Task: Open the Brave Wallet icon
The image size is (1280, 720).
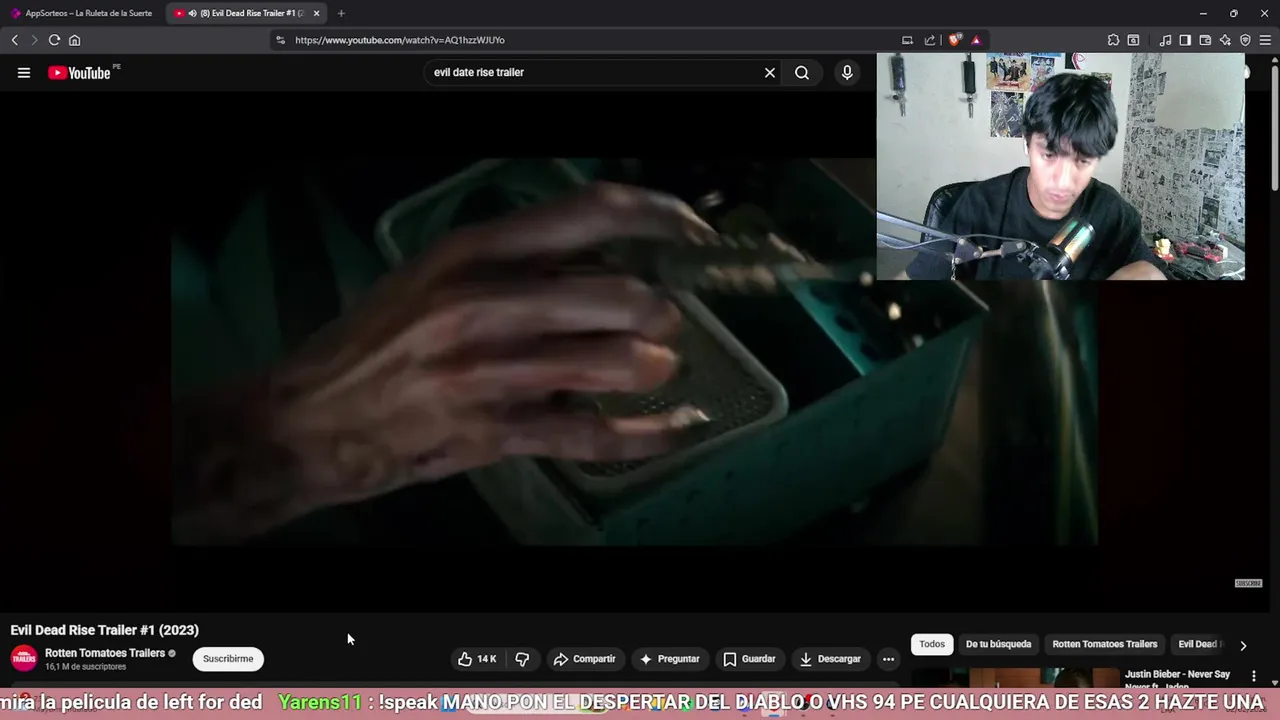Action: pos(1205,40)
